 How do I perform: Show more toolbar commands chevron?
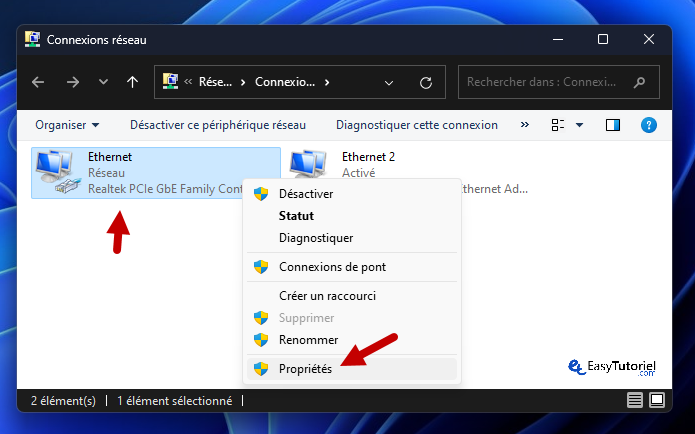pyautogui.click(x=525, y=125)
